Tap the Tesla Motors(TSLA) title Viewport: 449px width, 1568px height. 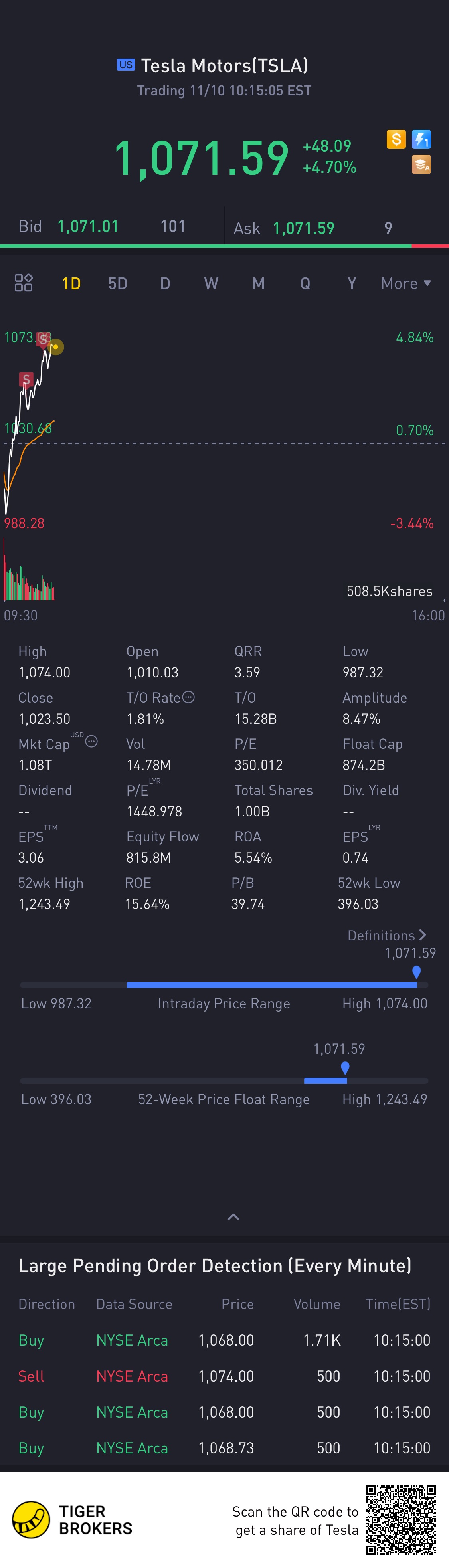click(x=224, y=65)
